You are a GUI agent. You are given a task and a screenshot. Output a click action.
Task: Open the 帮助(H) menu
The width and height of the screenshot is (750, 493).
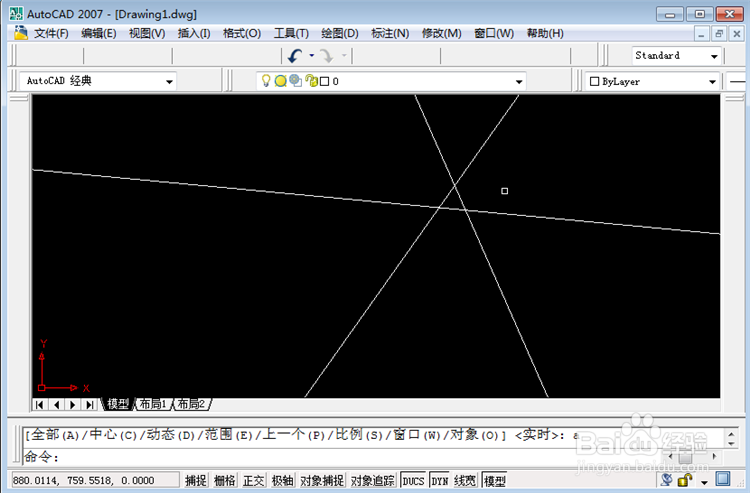(545, 33)
